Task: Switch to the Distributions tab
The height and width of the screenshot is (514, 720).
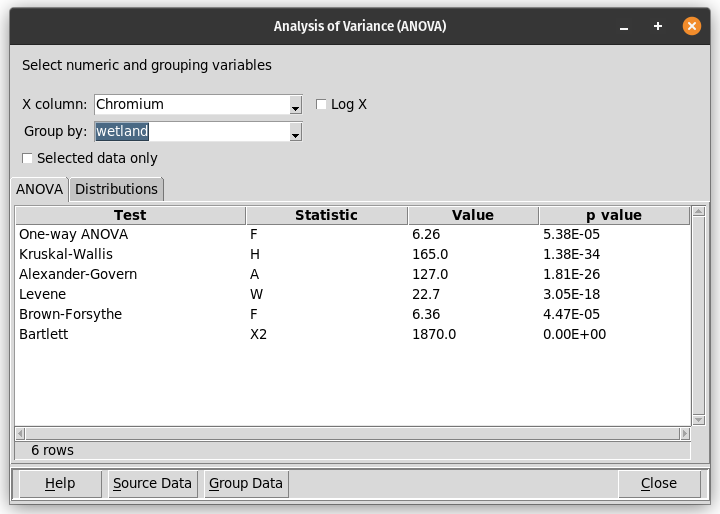Action: coord(116,189)
